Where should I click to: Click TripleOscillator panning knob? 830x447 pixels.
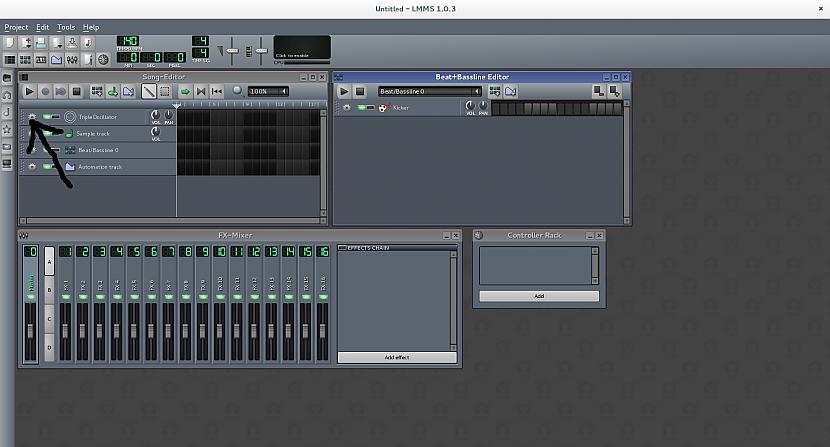[168, 115]
